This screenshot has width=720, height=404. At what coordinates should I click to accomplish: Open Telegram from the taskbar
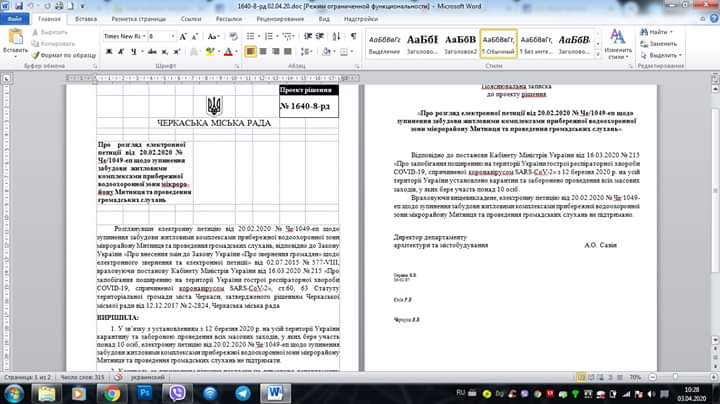(x=242, y=393)
